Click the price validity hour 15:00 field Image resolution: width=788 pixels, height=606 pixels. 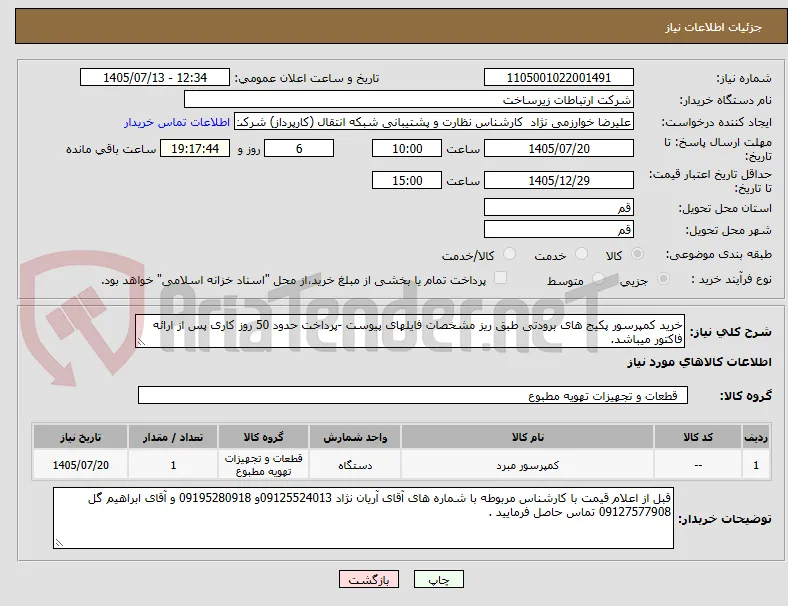pyautogui.click(x=407, y=180)
